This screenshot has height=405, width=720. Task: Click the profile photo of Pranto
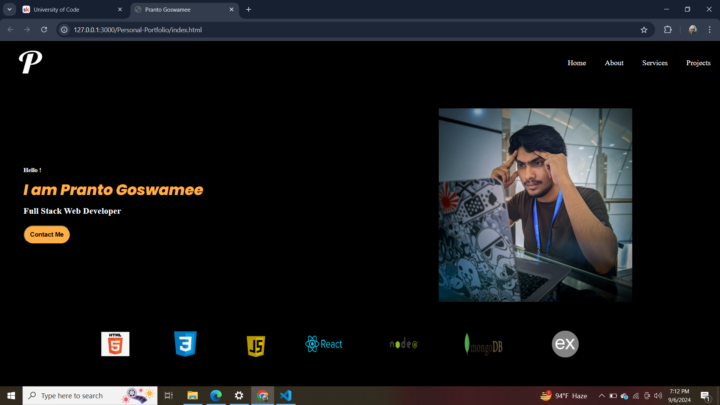[x=535, y=205]
